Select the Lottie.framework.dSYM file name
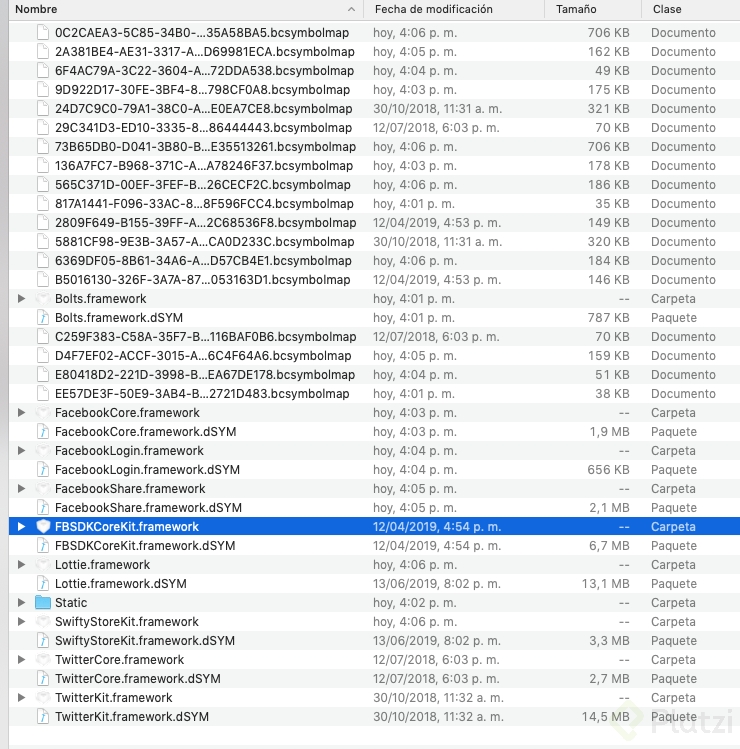The height and width of the screenshot is (749, 740). coord(120,584)
